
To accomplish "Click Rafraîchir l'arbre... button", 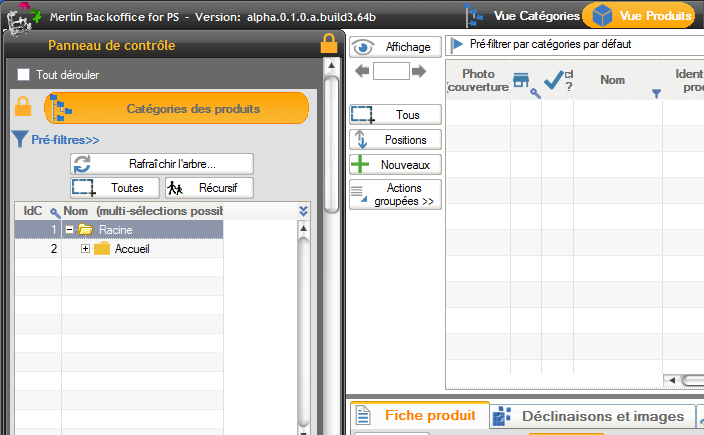I will click(x=162, y=164).
